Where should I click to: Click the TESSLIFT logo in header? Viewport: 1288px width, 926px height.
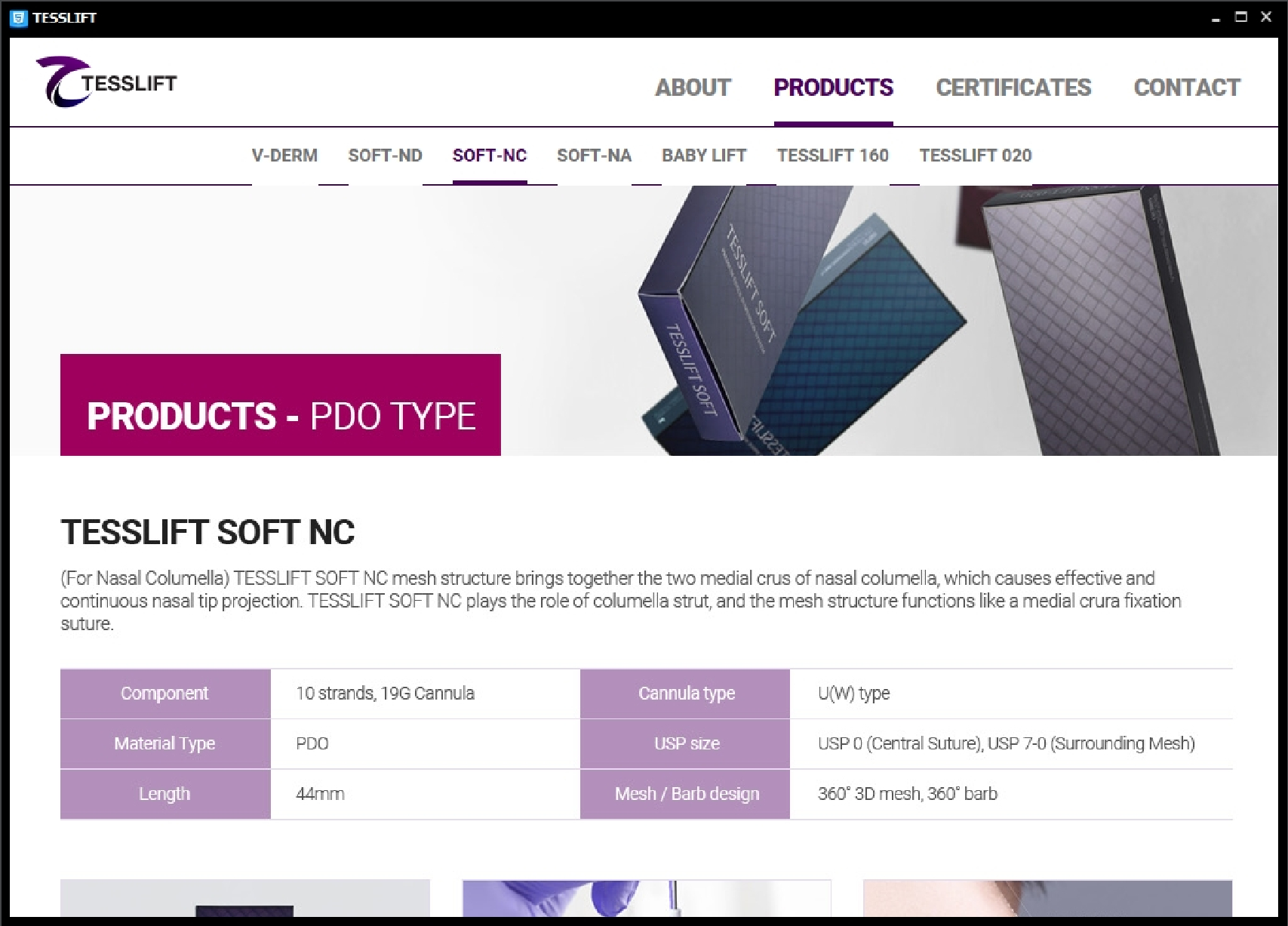pyautogui.click(x=106, y=82)
